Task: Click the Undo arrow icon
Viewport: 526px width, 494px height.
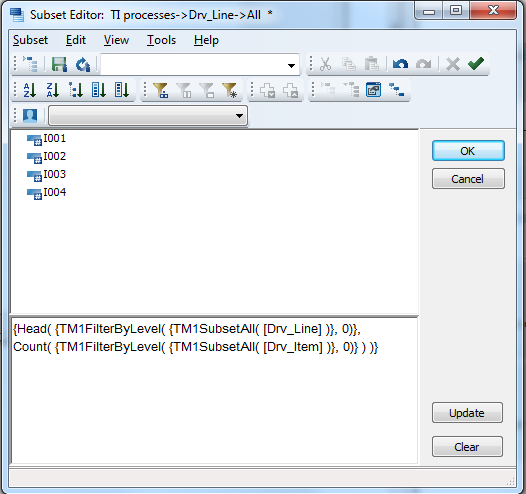Action: click(x=400, y=64)
